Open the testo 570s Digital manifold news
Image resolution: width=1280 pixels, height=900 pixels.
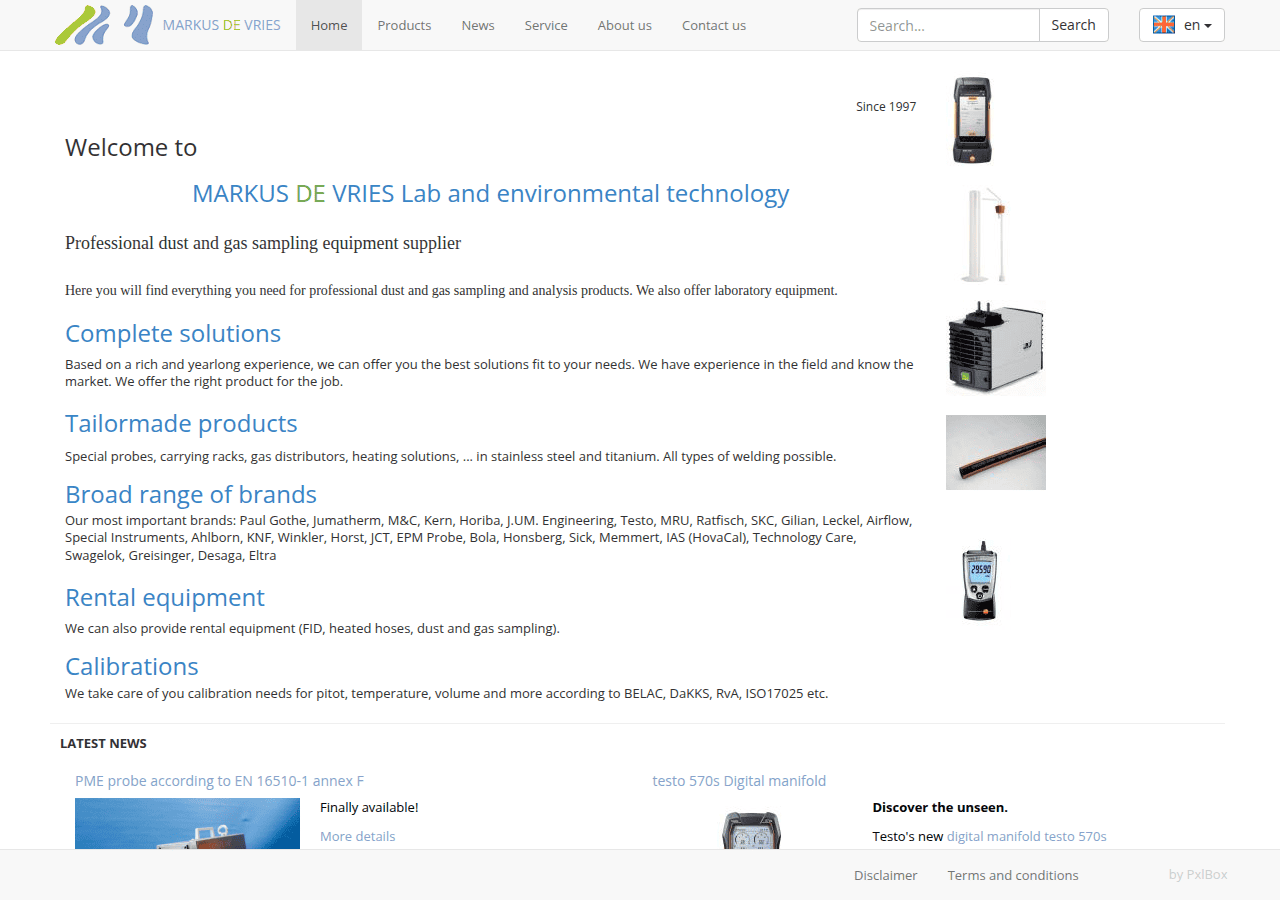pos(739,781)
